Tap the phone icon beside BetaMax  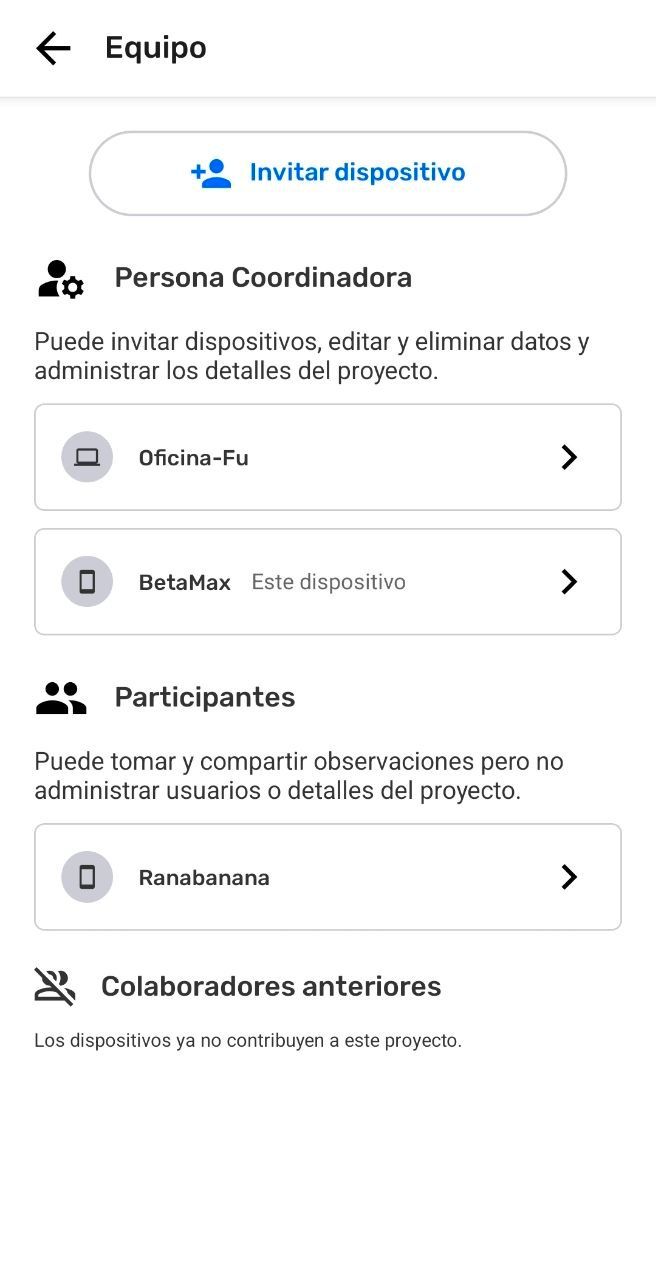pyautogui.click(x=87, y=582)
